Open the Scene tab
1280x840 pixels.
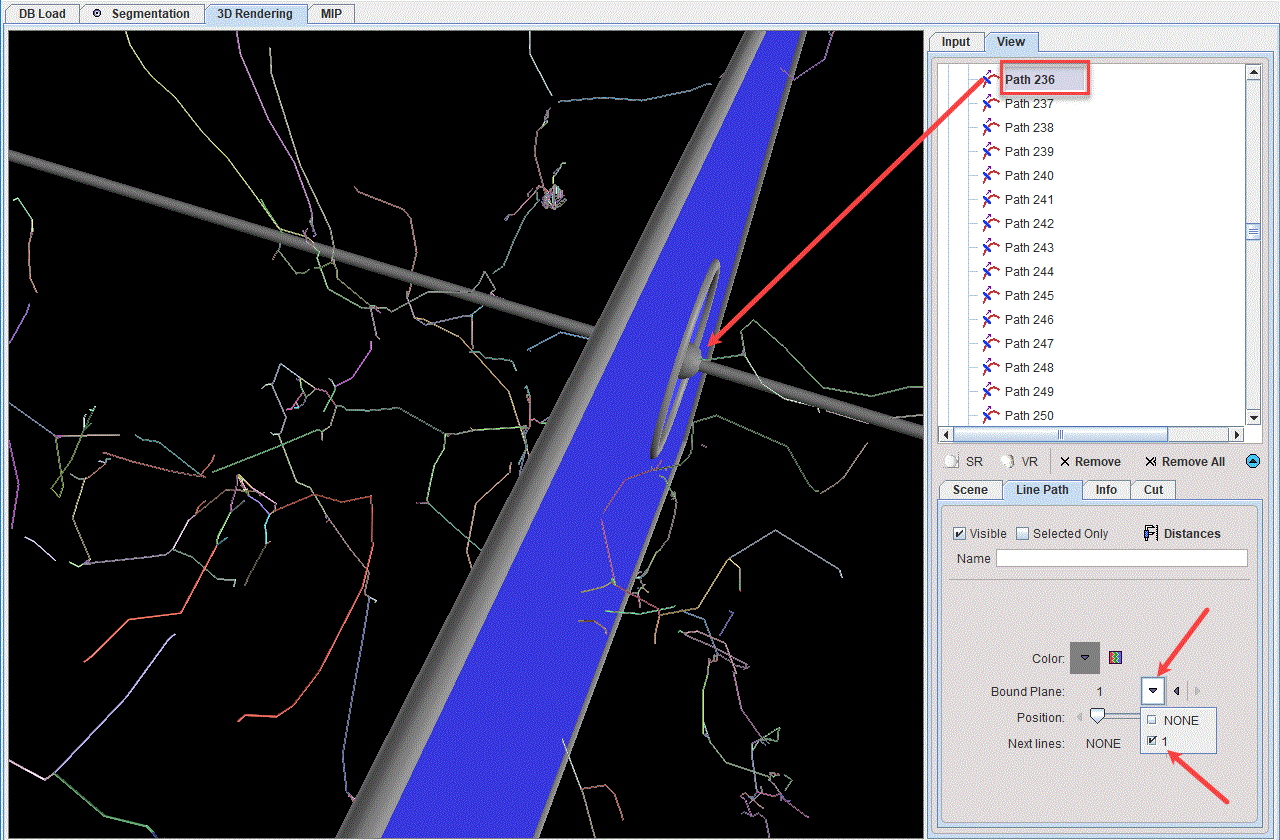tap(970, 490)
